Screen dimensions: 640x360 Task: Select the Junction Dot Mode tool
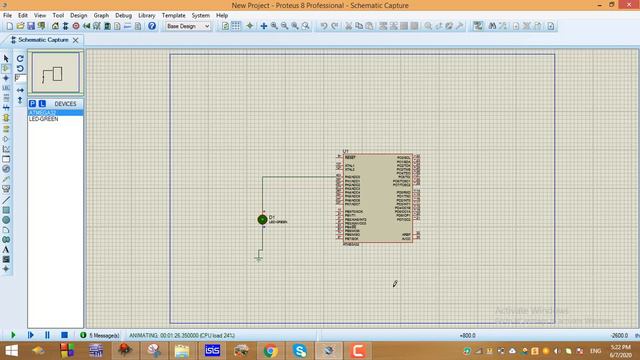6,78
